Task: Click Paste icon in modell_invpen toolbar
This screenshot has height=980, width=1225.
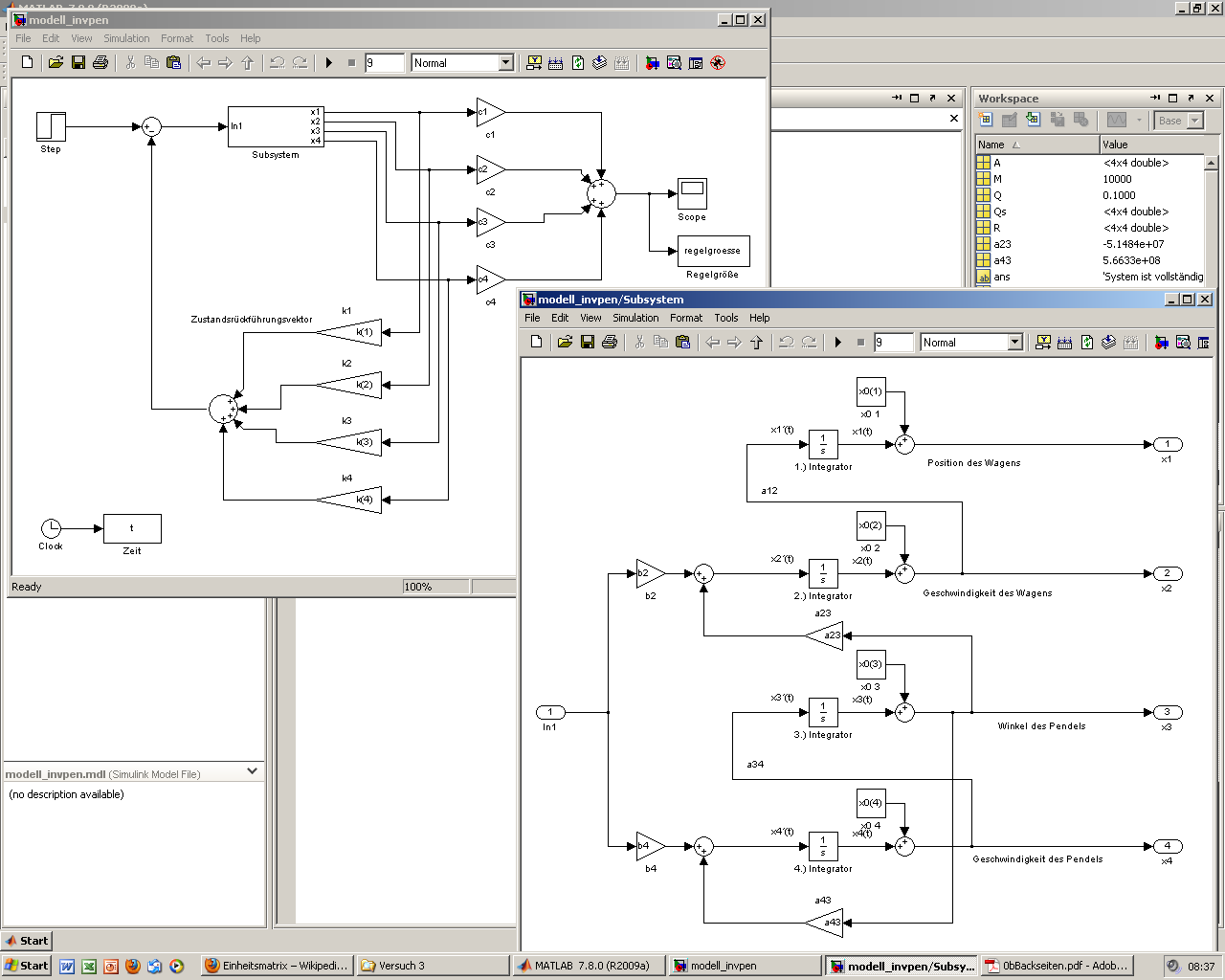Action: 173,62
